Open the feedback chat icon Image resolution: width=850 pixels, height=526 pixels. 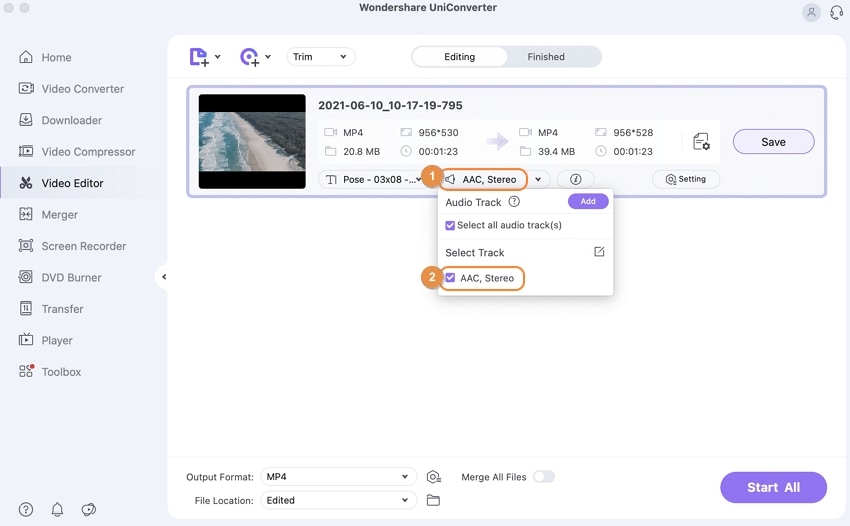pos(88,509)
